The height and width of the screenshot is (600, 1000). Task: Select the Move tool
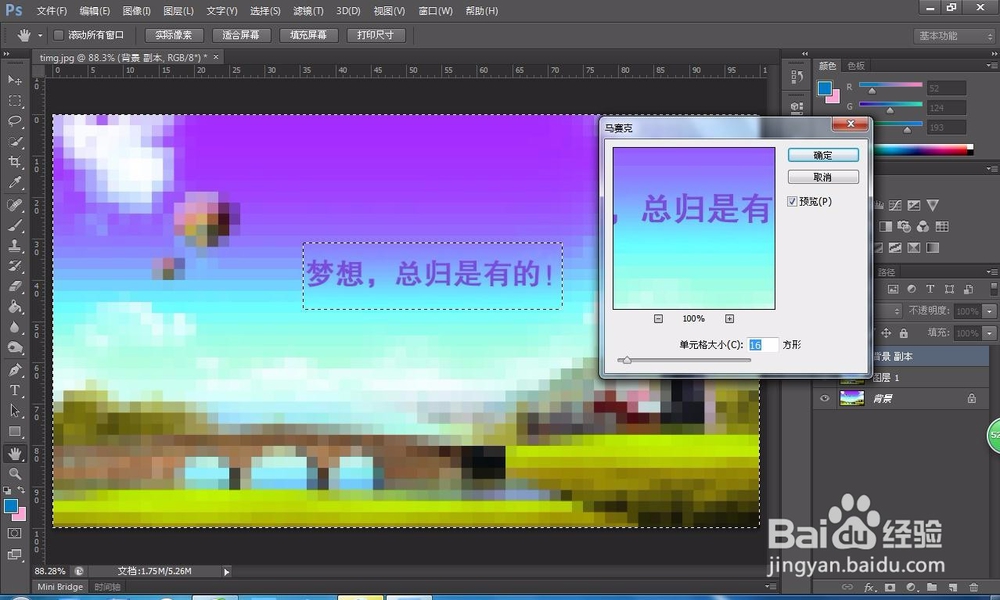tap(14, 80)
